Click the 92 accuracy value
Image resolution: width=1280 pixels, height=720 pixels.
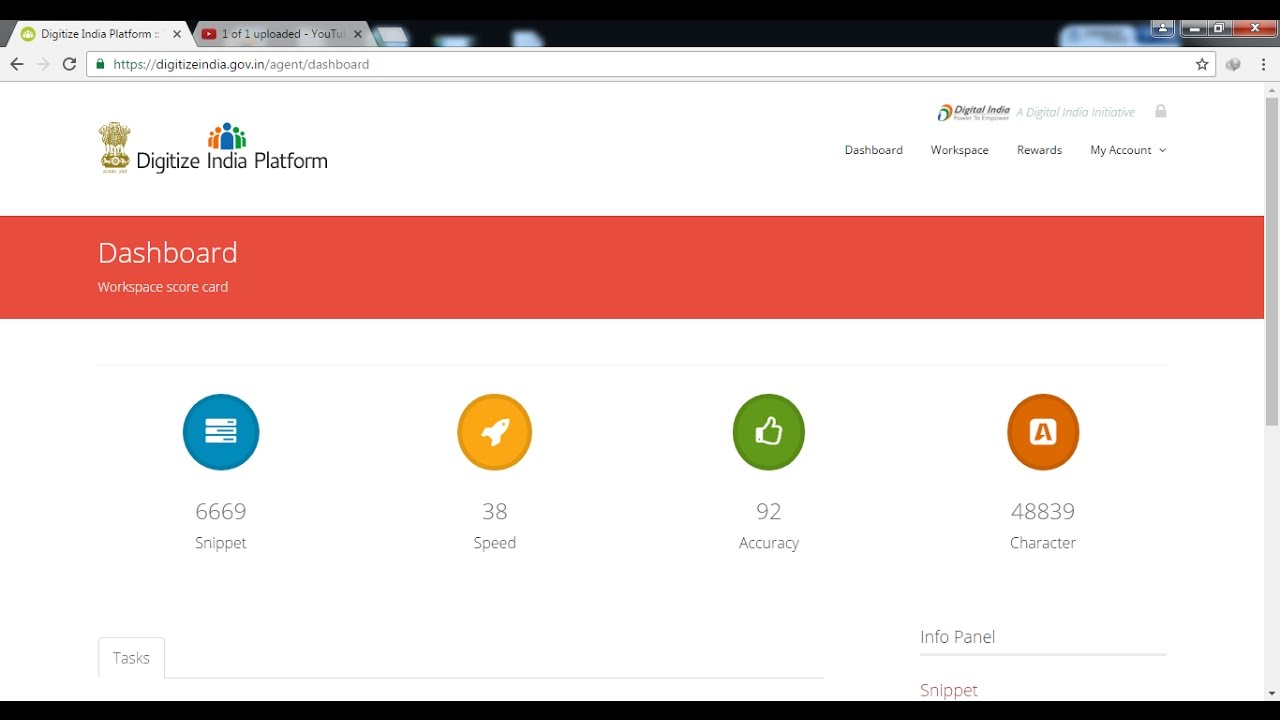pos(769,511)
